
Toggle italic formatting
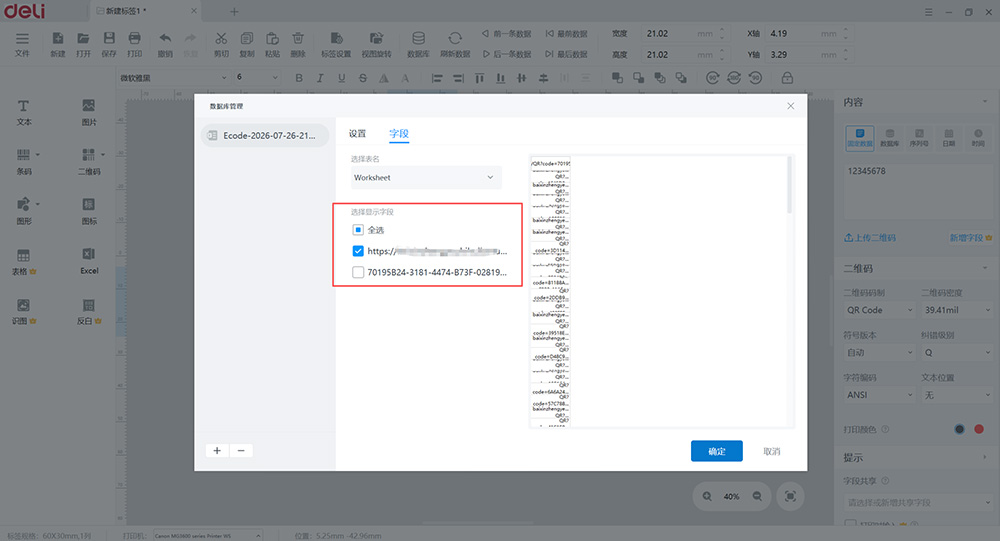tap(320, 78)
